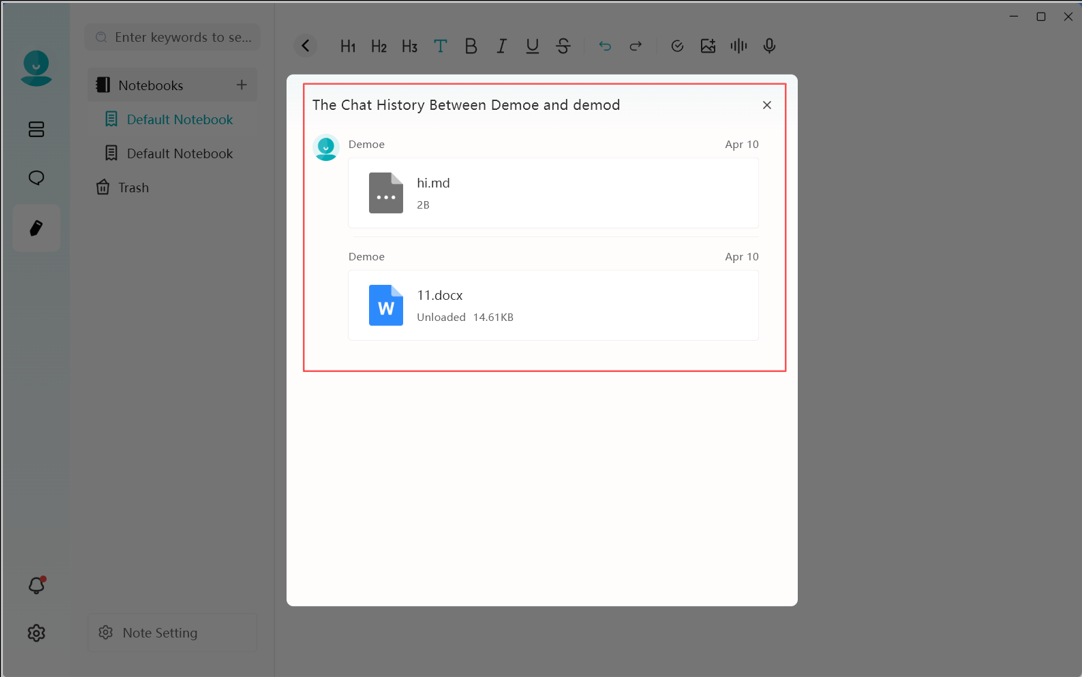Click the Notebooks section header
Screen dimensions: 1082x677
coord(173,85)
